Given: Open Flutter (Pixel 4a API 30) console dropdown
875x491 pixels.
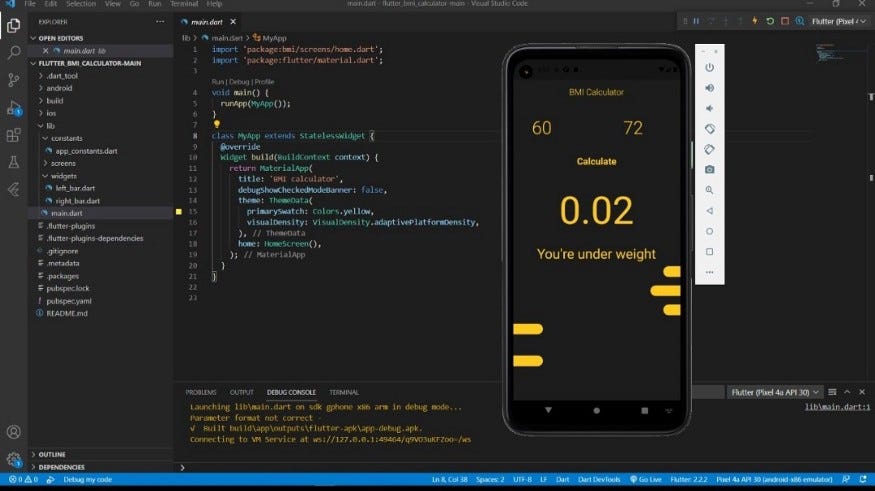Looking at the screenshot, I should 775,392.
